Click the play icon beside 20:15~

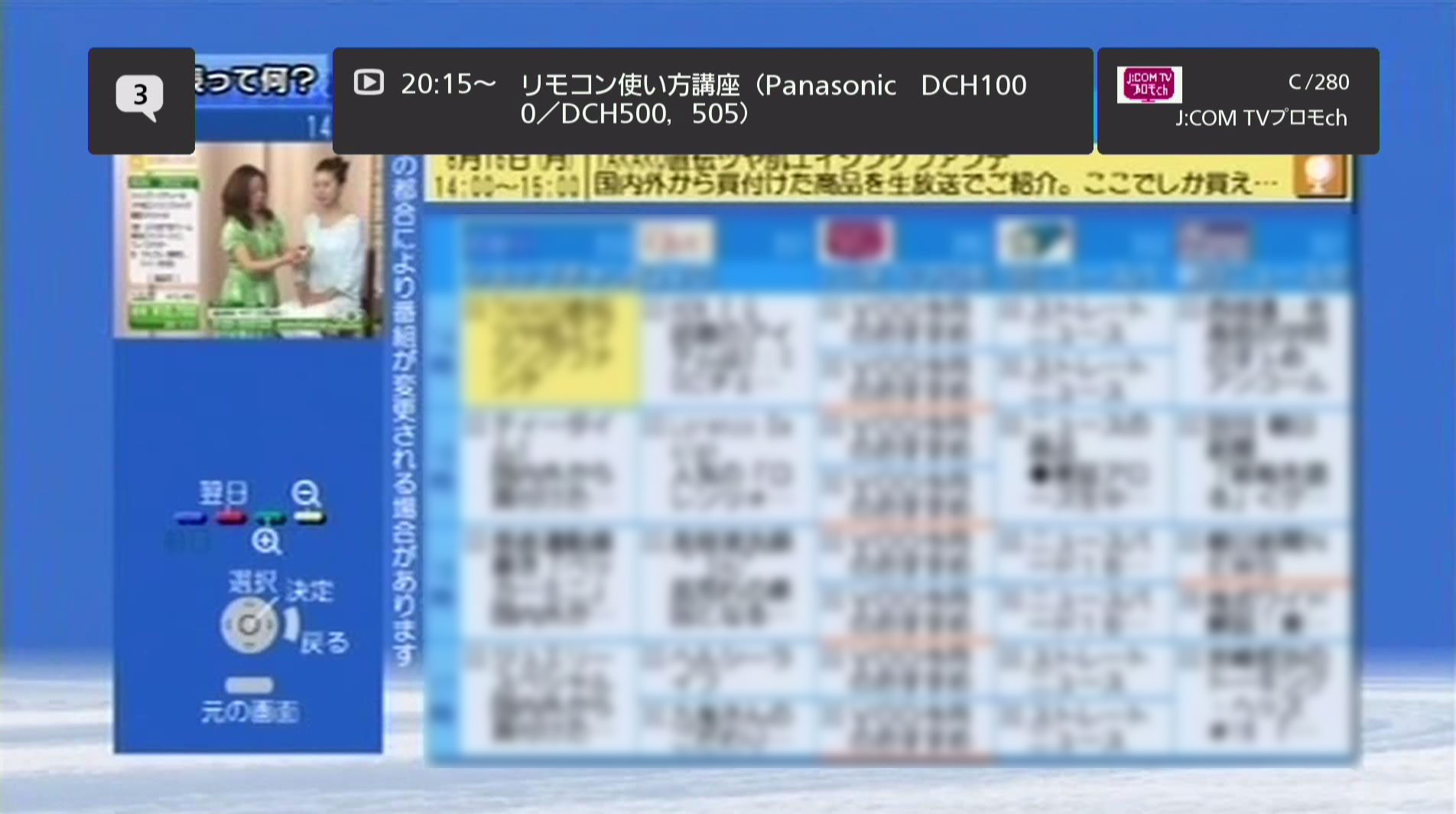point(369,82)
